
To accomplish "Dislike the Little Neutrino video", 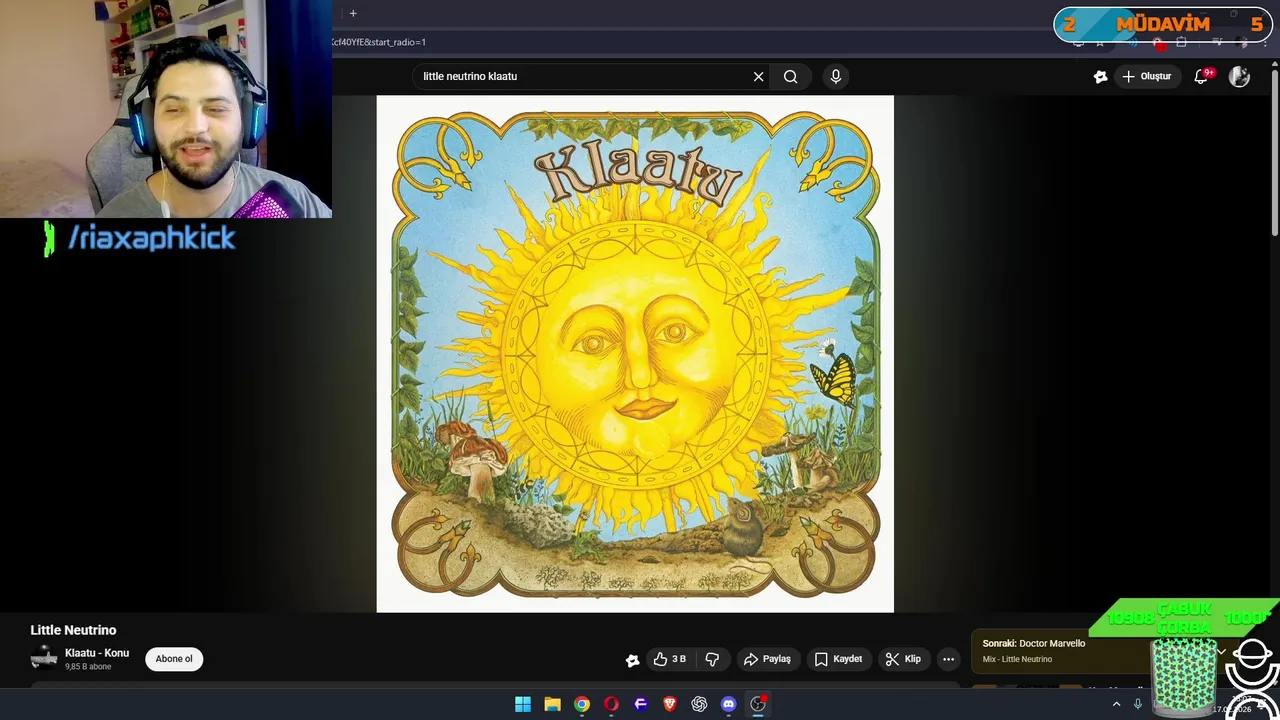I will coord(712,659).
